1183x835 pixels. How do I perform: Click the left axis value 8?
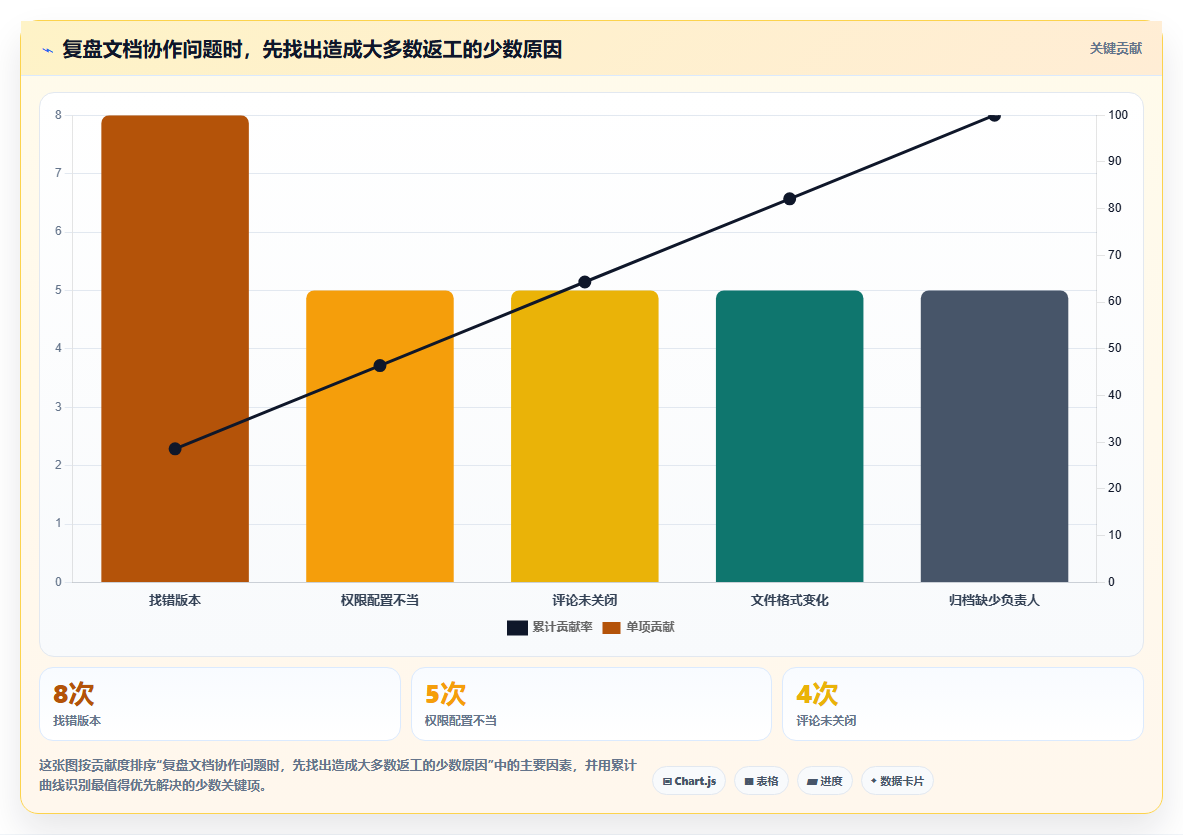coord(58,115)
